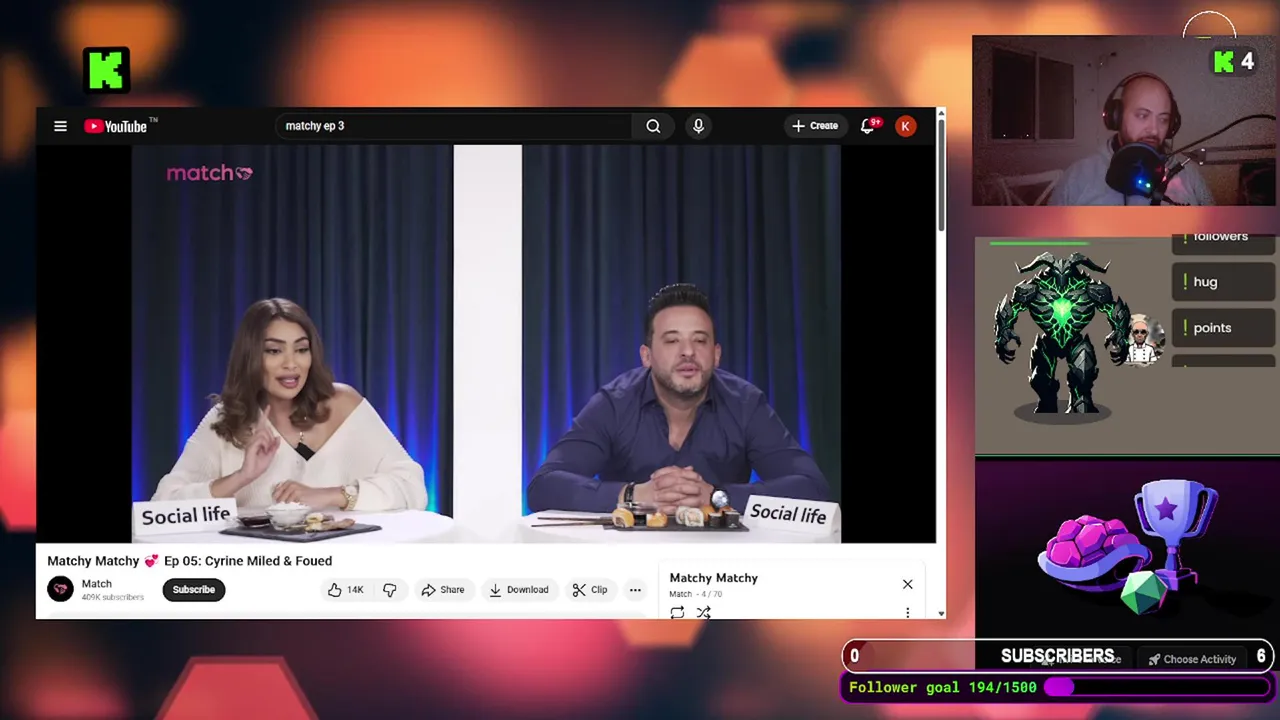The image size is (1280, 720).
Task: Open the account avatar K menu
Action: pos(905,126)
